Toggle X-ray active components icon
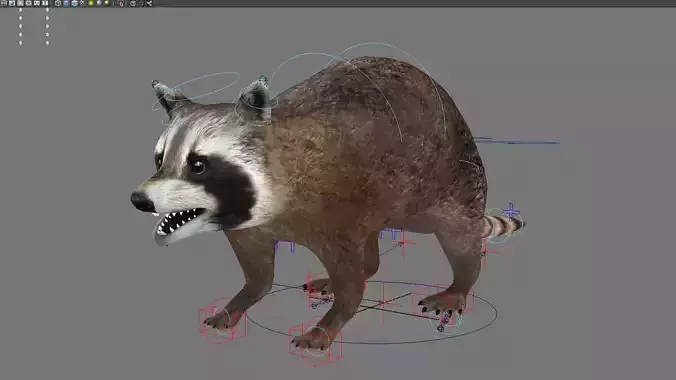The width and height of the screenshot is (676, 380). tap(141, 3)
